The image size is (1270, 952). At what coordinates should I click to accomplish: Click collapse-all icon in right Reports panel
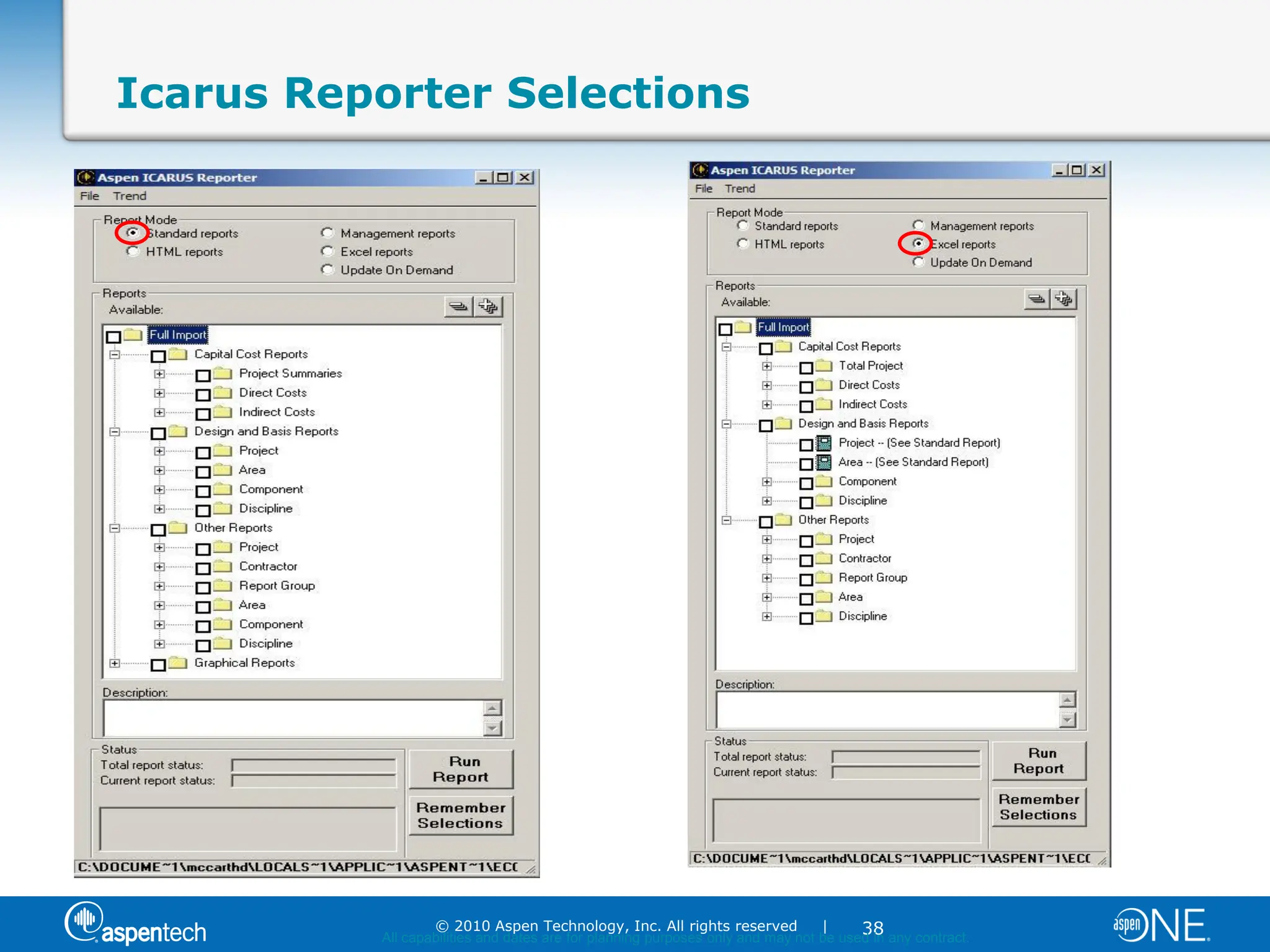pyautogui.click(x=1037, y=299)
